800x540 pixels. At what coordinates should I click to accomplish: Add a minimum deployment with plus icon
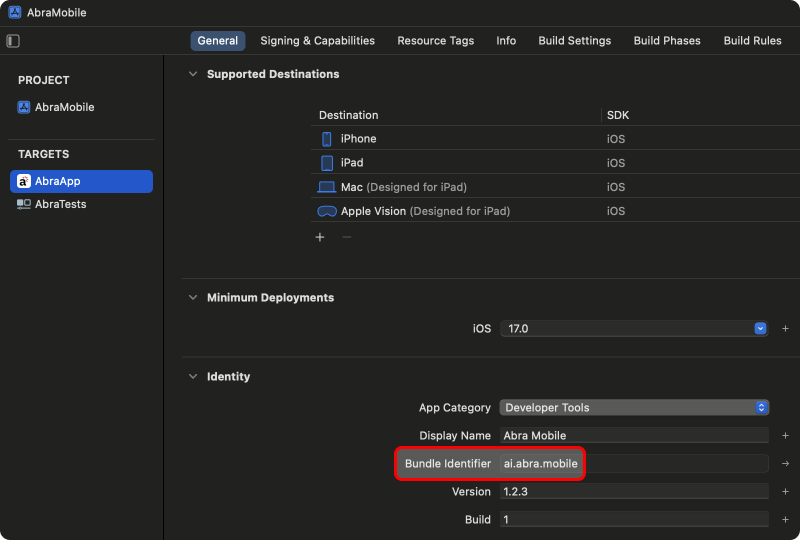pos(785,329)
